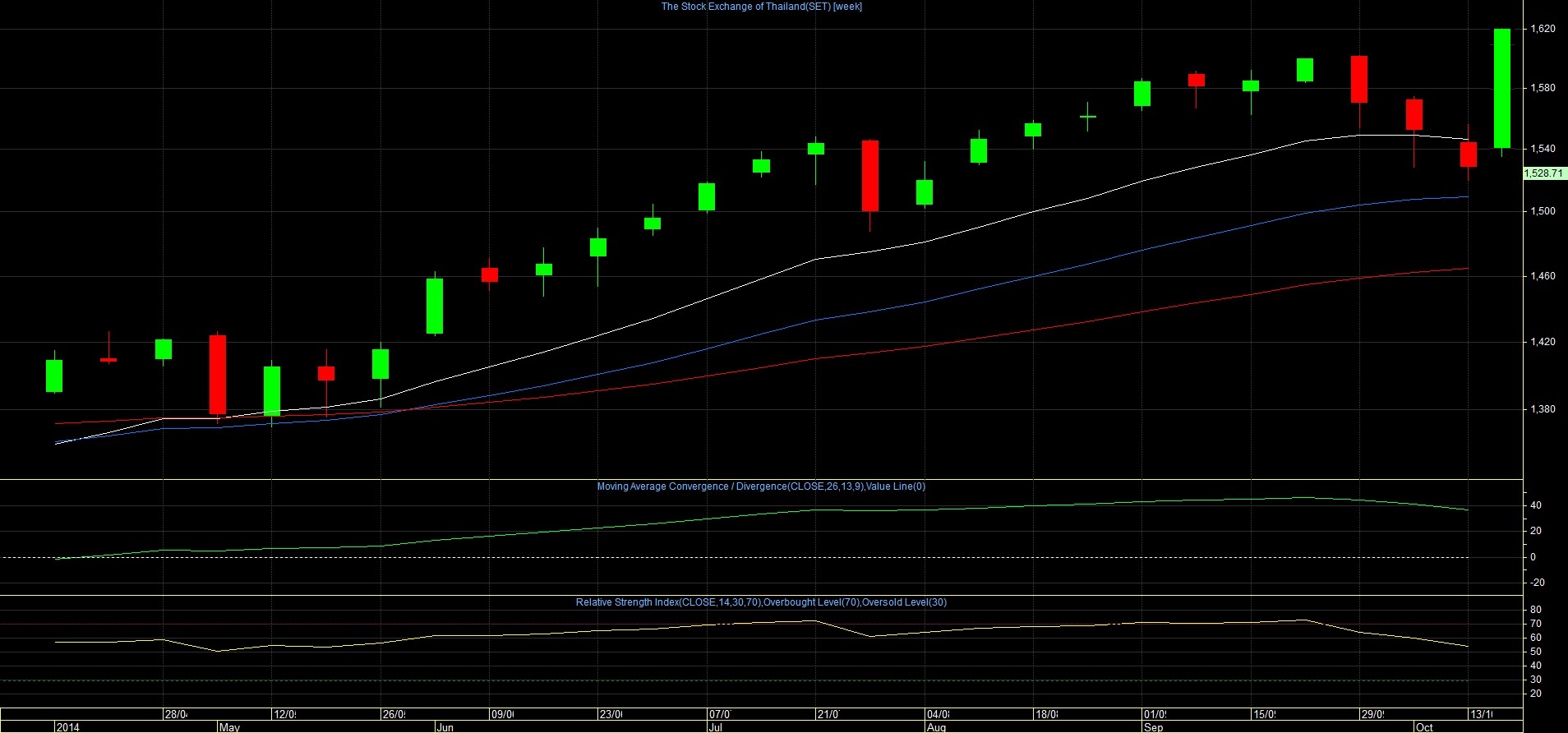Click the 1,460 price axis label
Screen dimensions: 1568x733
click(x=1542, y=276)
